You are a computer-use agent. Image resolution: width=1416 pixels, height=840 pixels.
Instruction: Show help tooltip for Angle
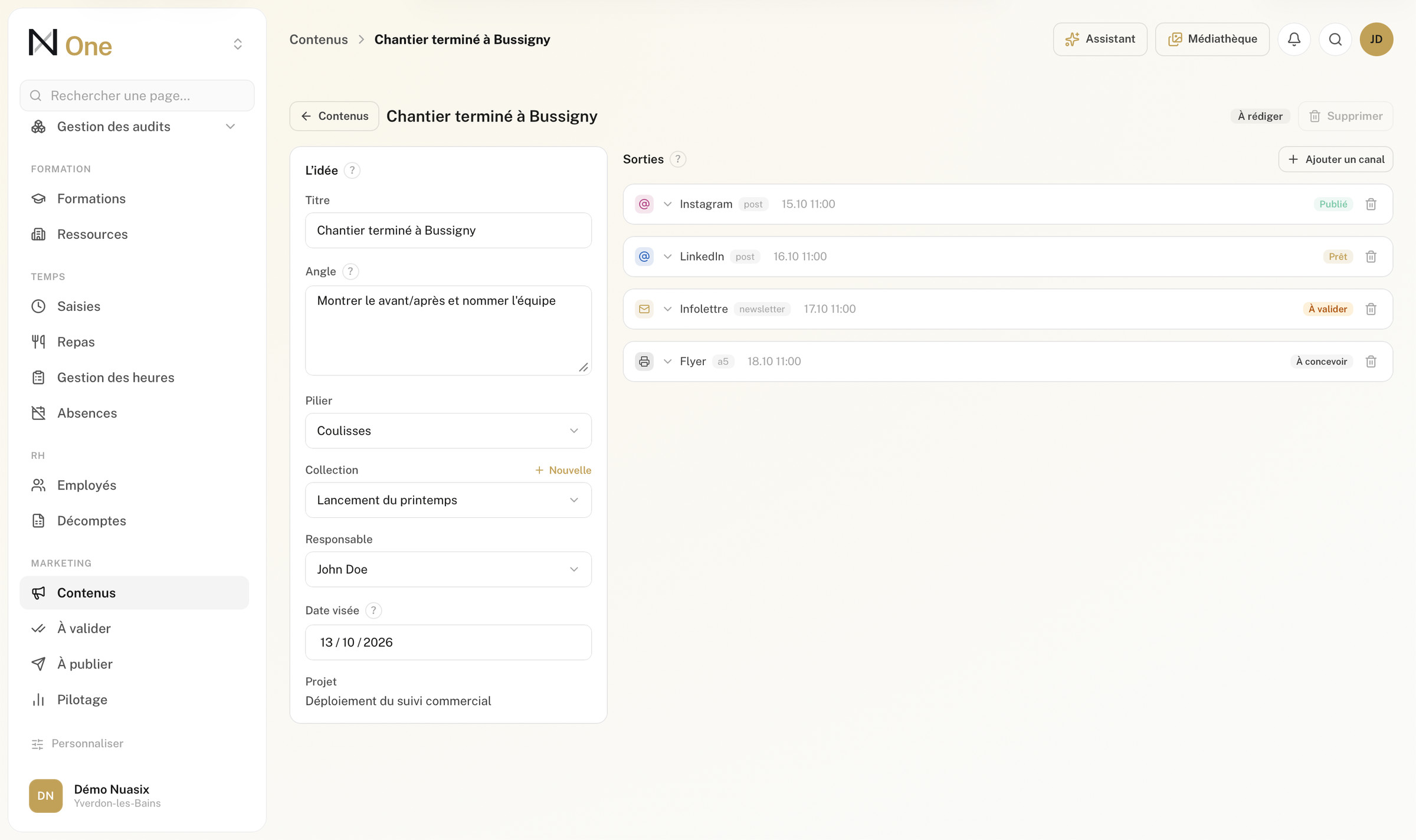click(350, 271)
